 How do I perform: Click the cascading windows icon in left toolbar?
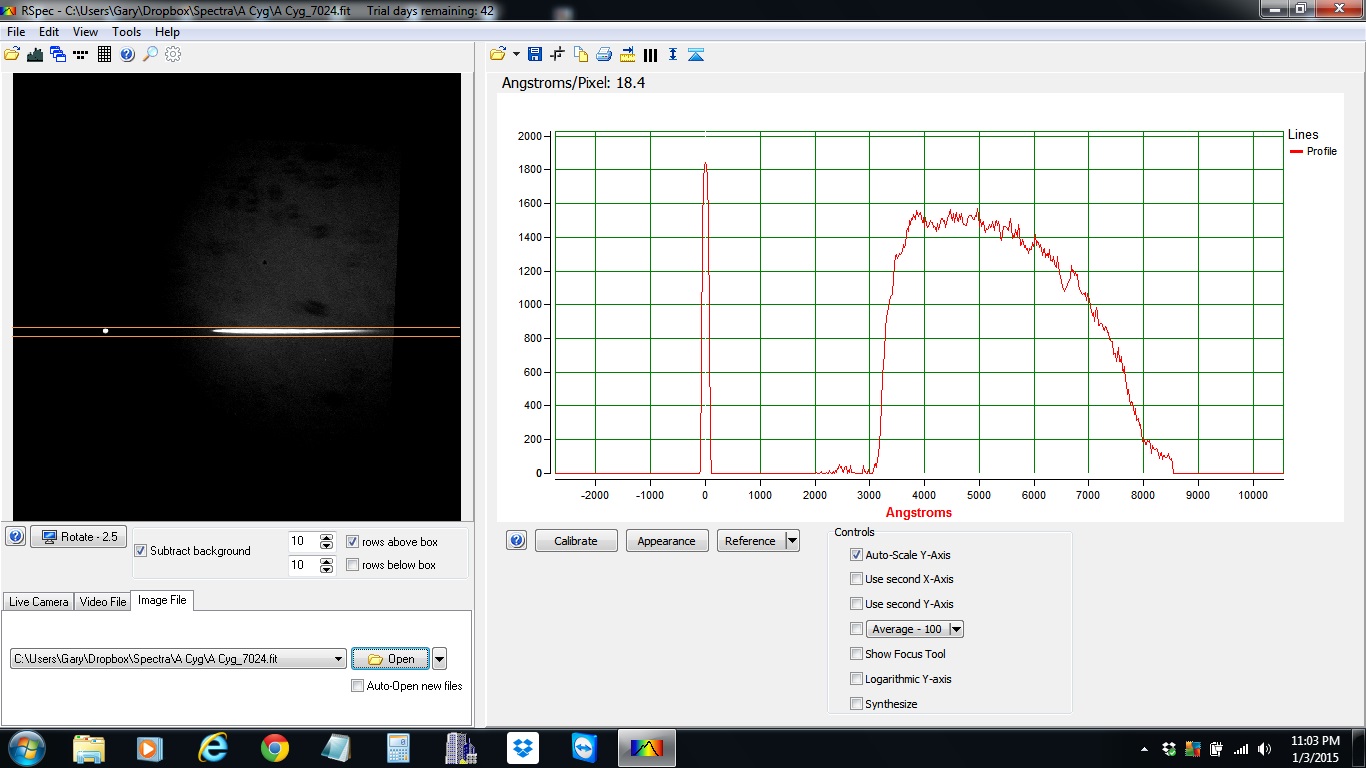coord(58,54)
